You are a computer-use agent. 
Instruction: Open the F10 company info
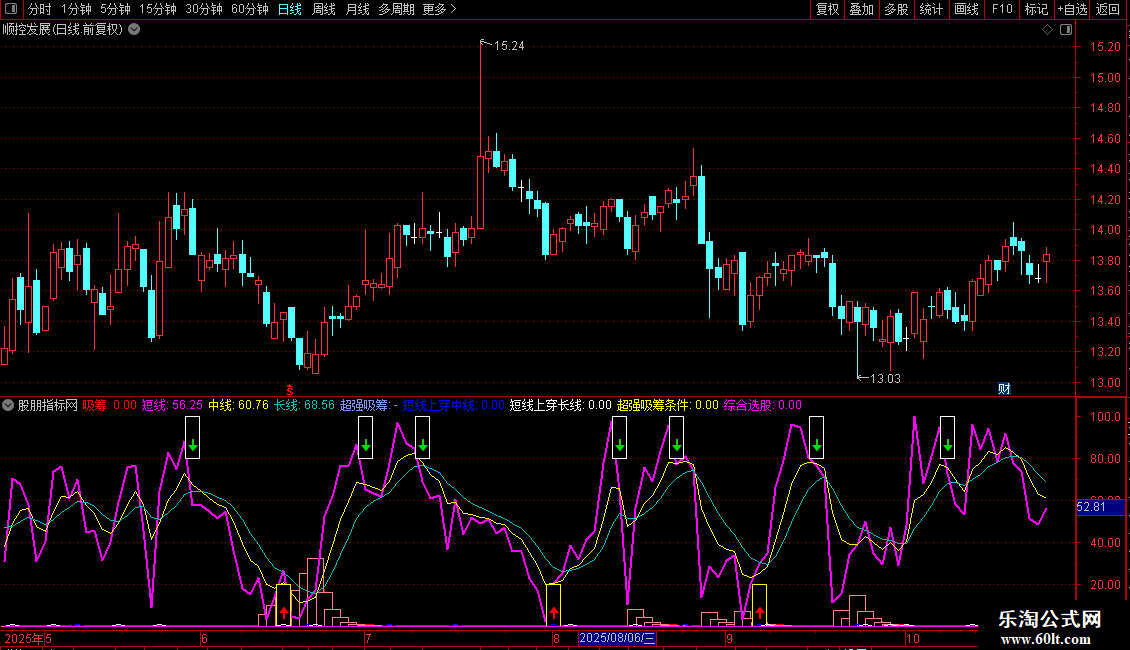tap(1001, 9)
